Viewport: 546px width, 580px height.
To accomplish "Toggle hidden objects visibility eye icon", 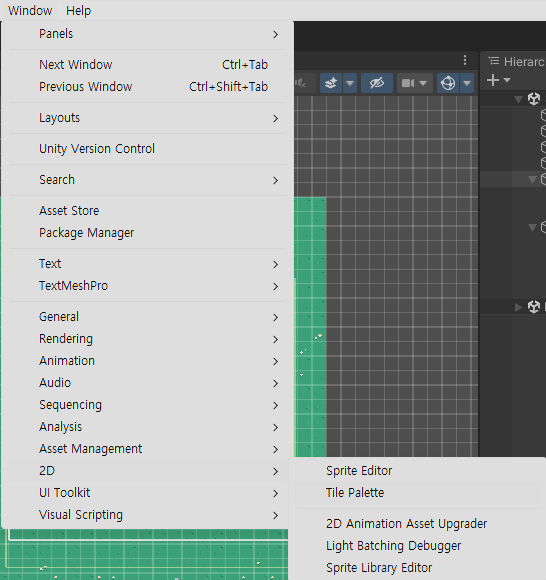I will click(x=377, y=83).
